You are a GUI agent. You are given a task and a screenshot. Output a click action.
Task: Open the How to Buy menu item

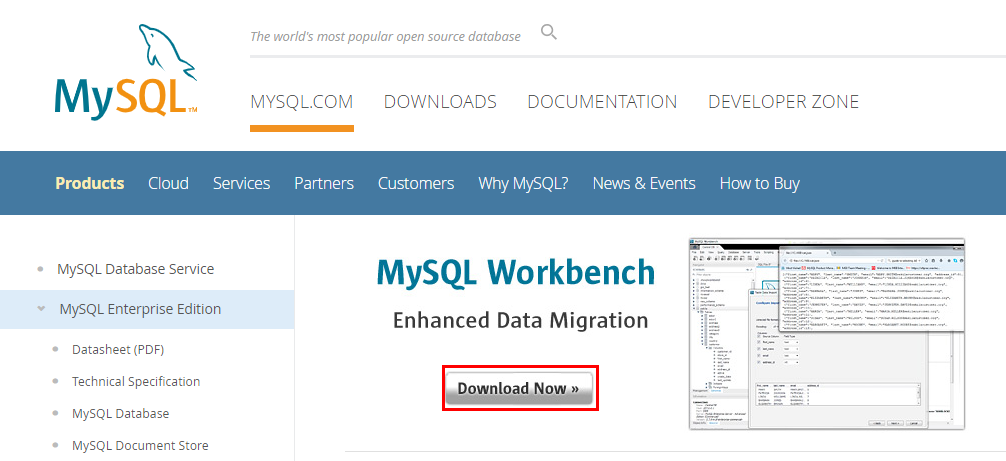point(760,183)
